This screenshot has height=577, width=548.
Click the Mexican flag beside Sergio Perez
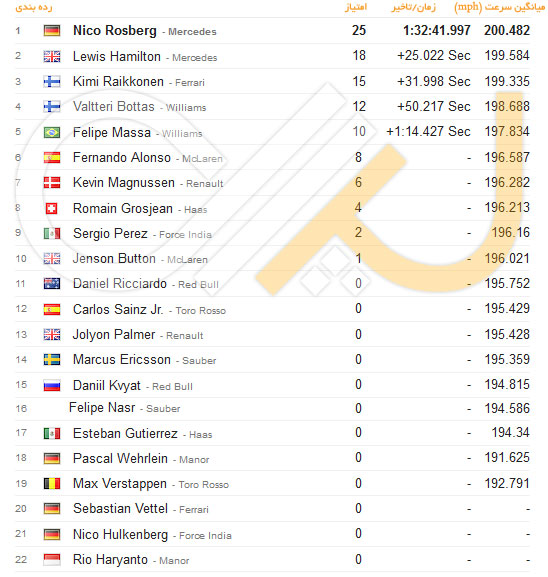52,233
